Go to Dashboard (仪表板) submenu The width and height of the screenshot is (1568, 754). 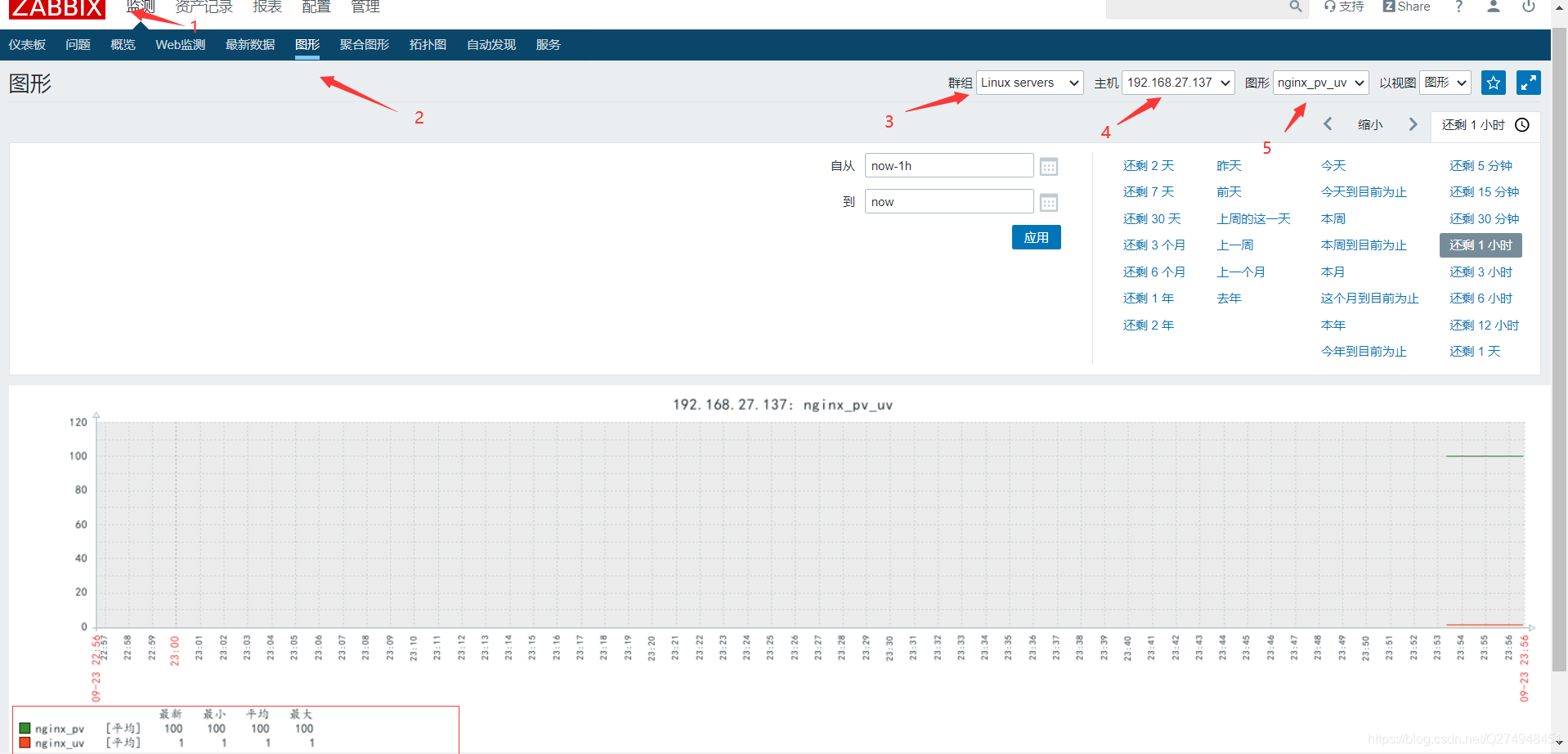(x=27, y=45)
